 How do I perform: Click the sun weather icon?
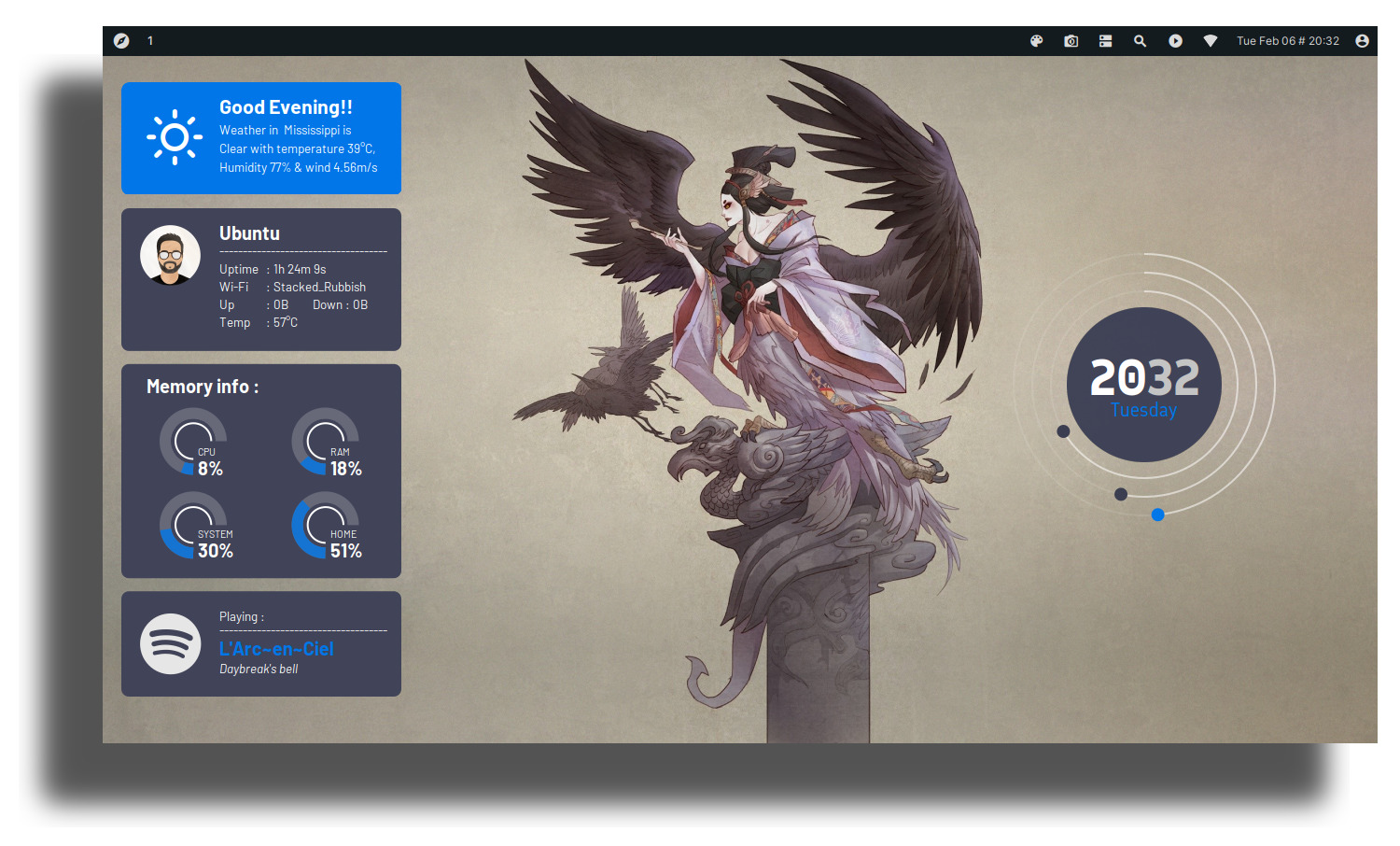pyautogui.click(x=175, y=138)
